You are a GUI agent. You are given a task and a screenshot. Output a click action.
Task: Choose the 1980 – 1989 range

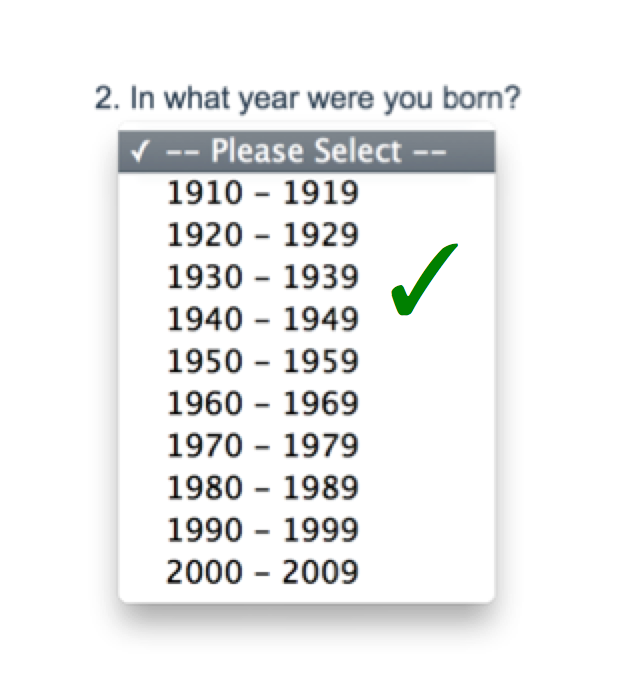click(x=262, y=487)
